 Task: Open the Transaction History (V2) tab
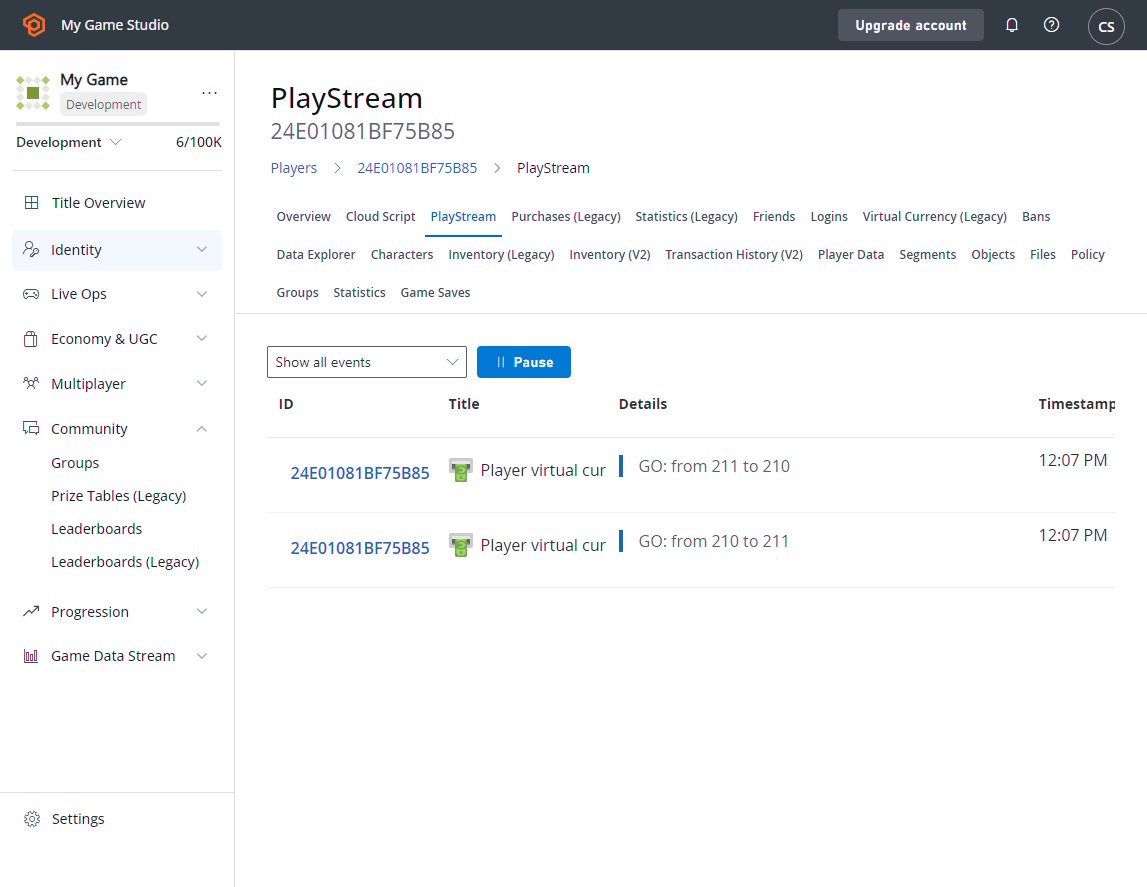[x=734, y=254]
